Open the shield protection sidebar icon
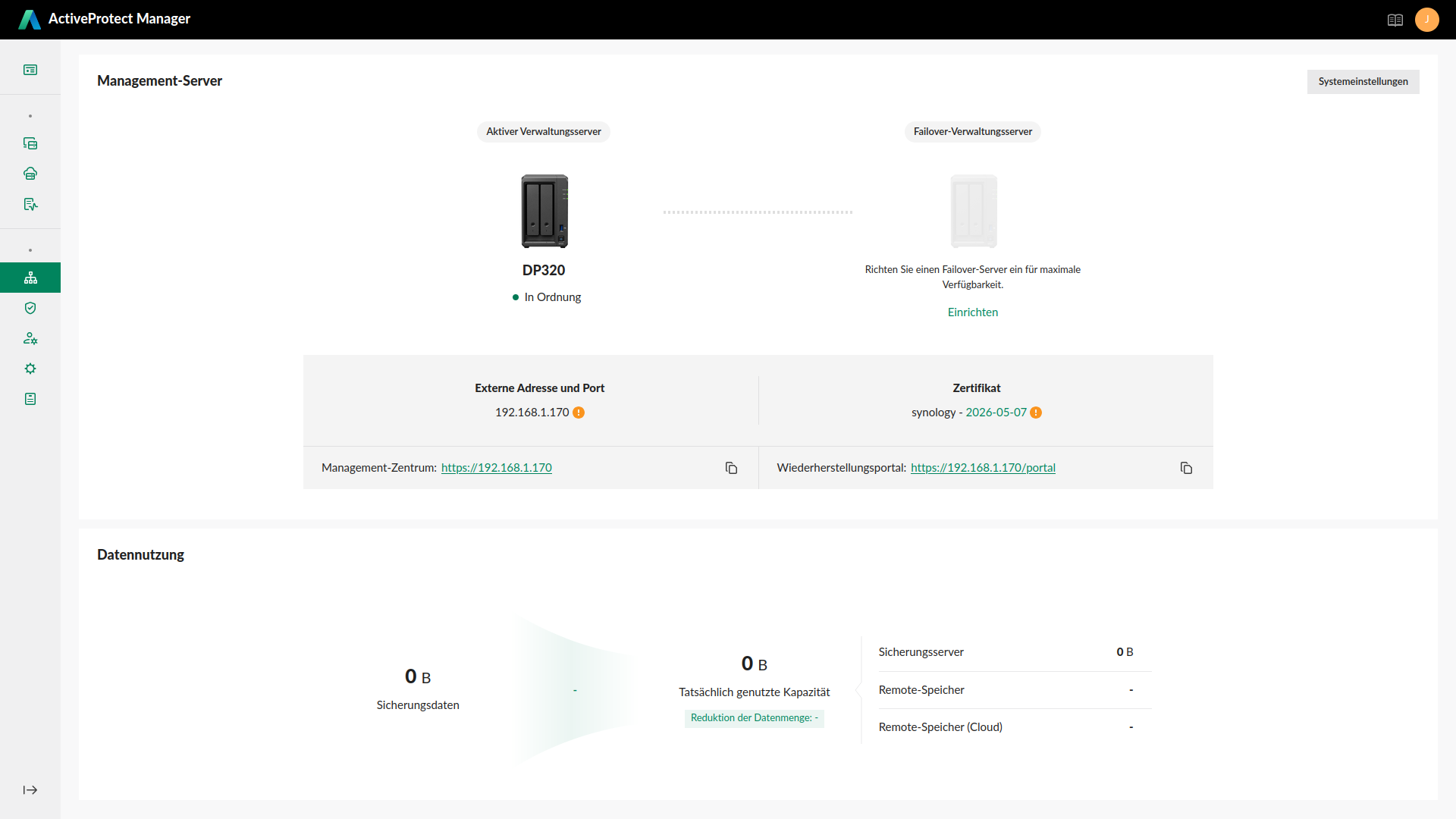The height and width of the screenshot is (819, 1456). (x=30, y=308)
